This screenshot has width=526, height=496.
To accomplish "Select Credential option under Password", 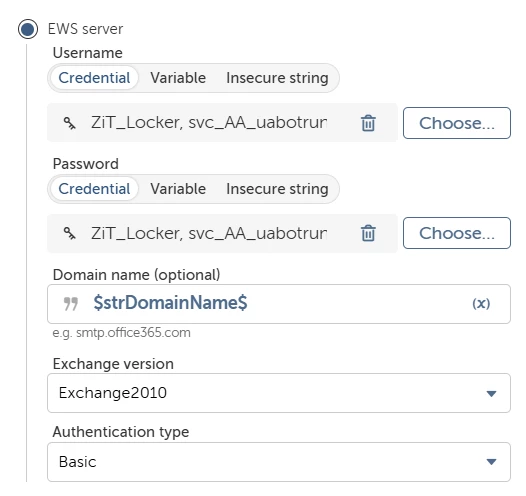I will coord(94,189).
